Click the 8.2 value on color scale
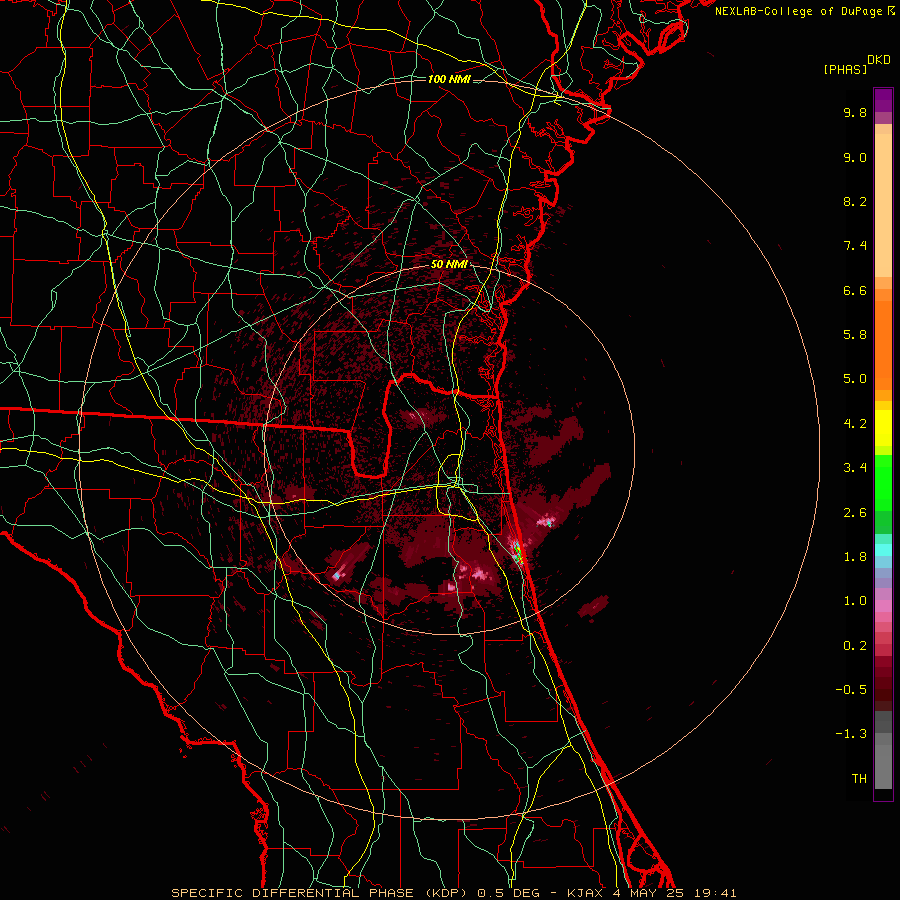 tap(855, 201)
